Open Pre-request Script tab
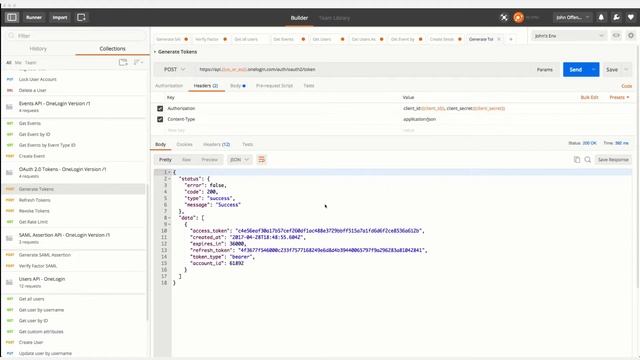 coord(274,86)
